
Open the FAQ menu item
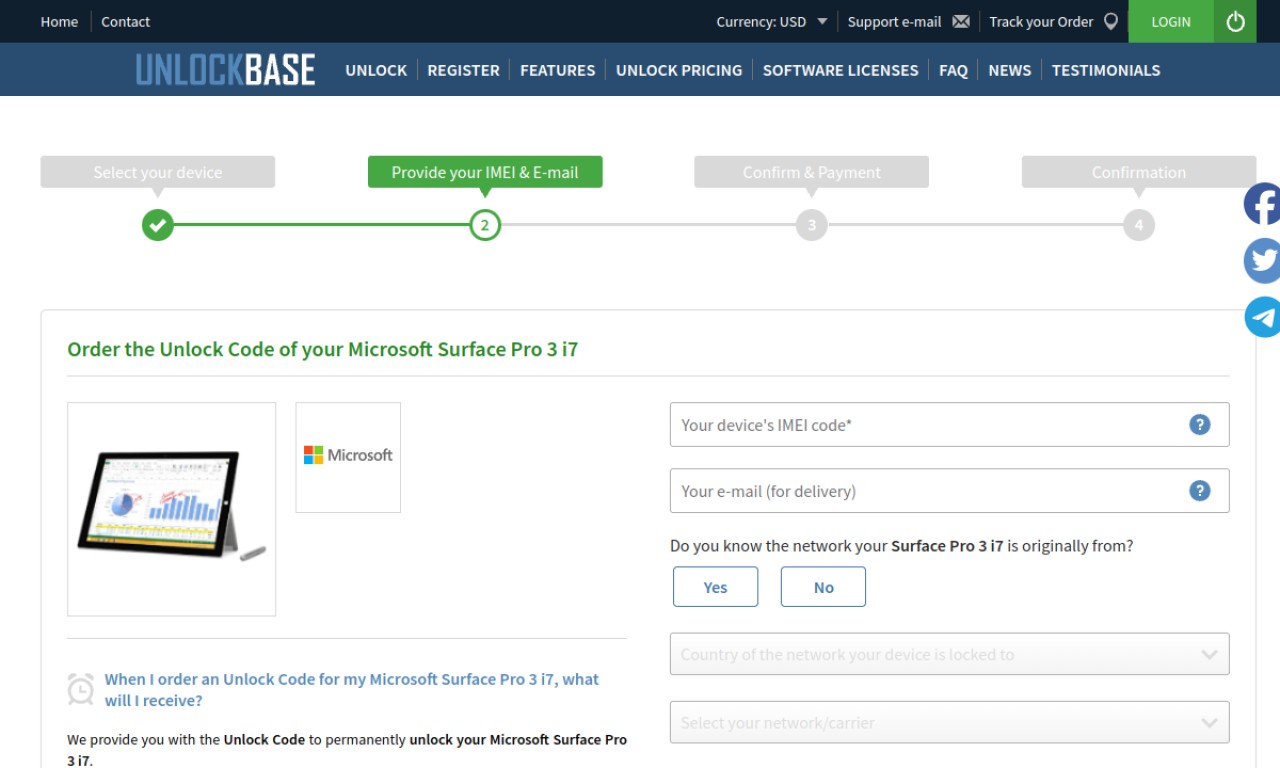(953, 70)
